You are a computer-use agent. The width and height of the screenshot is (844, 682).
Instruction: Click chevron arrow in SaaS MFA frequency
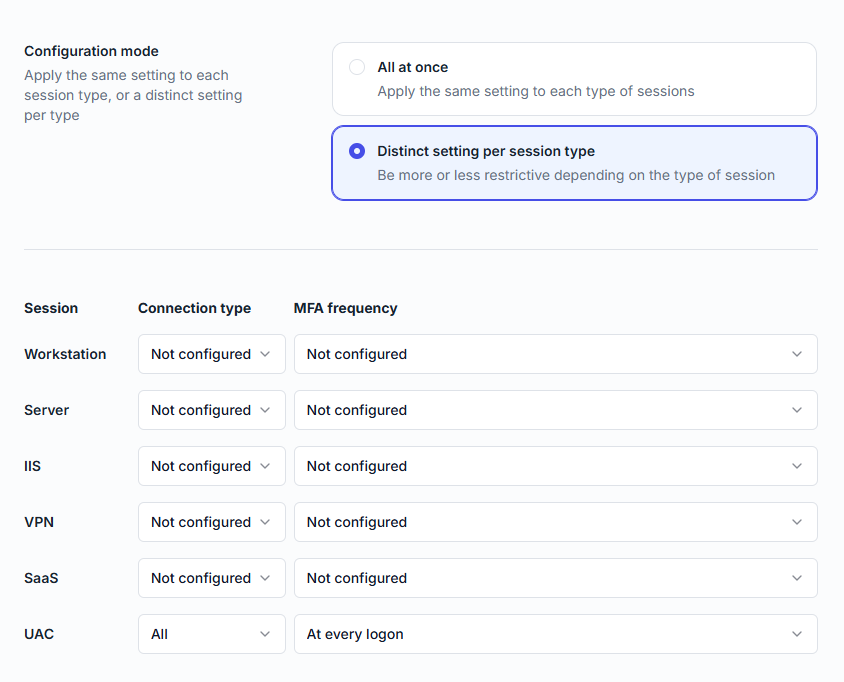coord(797,578)
